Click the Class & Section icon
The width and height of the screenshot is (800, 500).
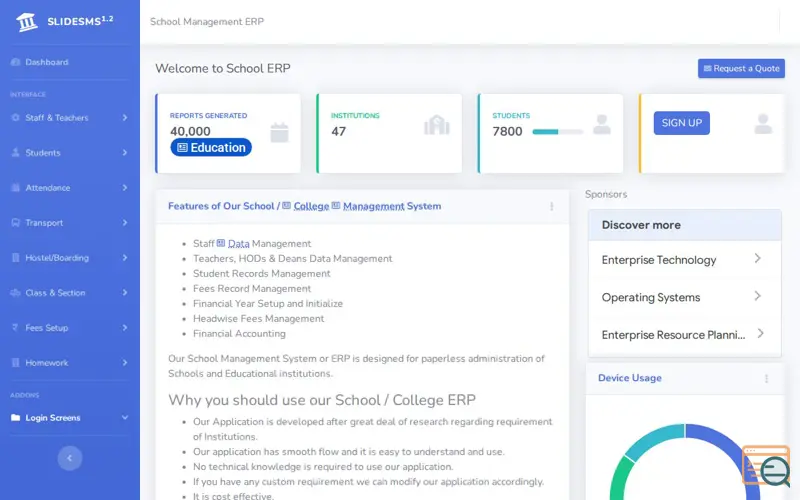(15, 293)
